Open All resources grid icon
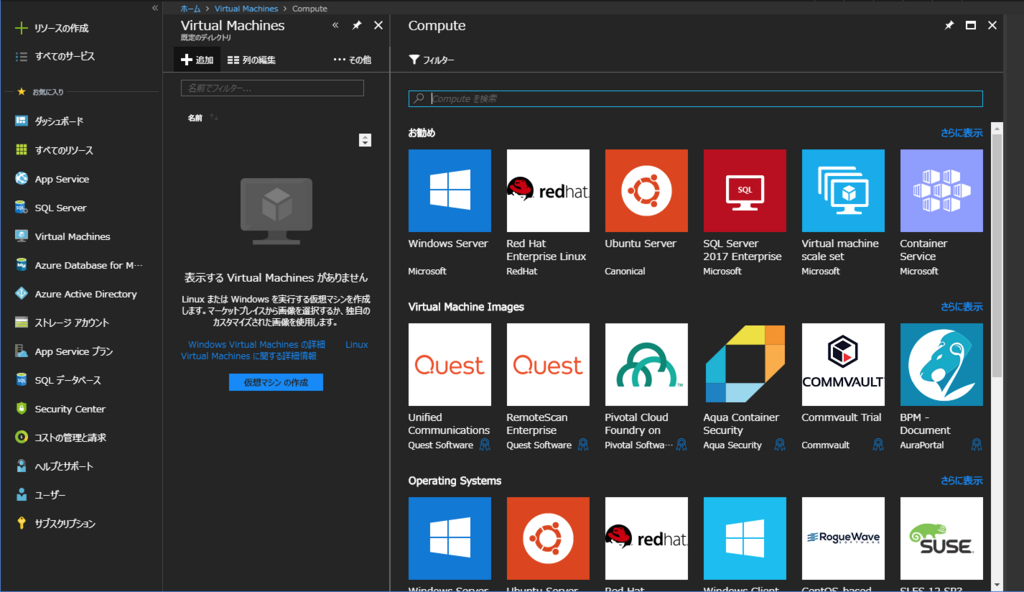Image resolution: width=1024 pixels, height=592 pixels. pyautogui.click(x=22, y=150)
